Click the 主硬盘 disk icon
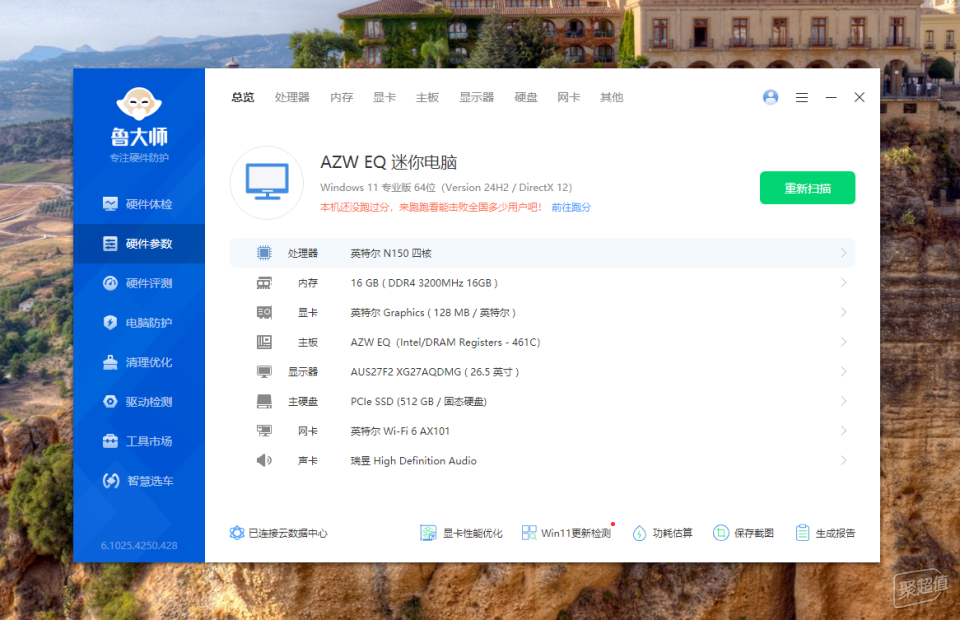Screen dimensions: 960x620 point(264,402)
